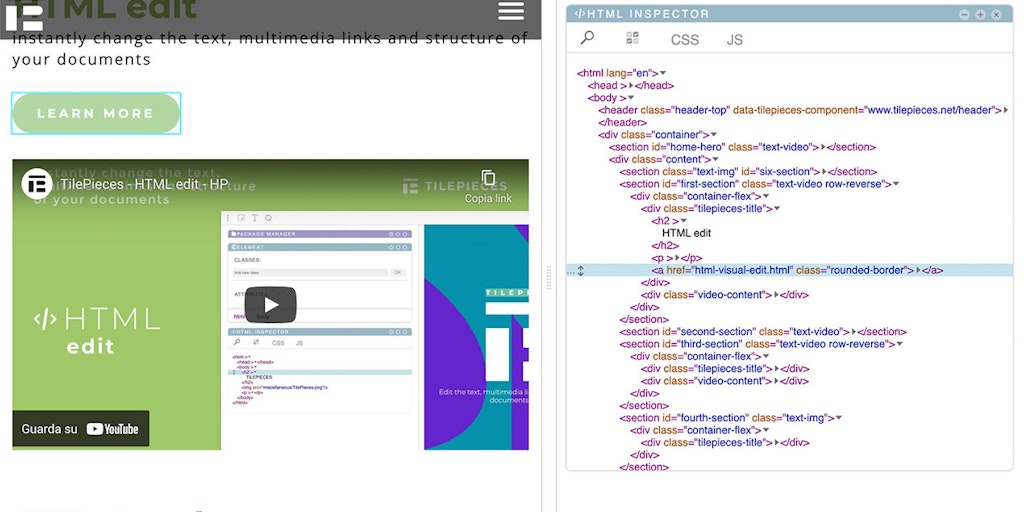The height and width of the screenshot is (512, 1024).
Task: Collapse the div class="container" node
Action: point(714,135)
